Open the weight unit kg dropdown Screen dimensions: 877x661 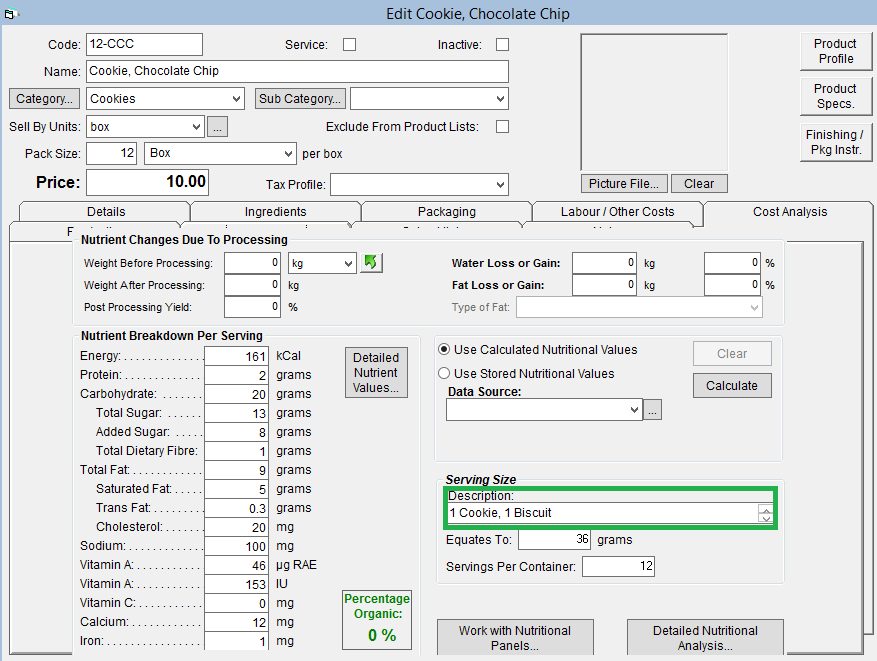[x=348, y=263]
